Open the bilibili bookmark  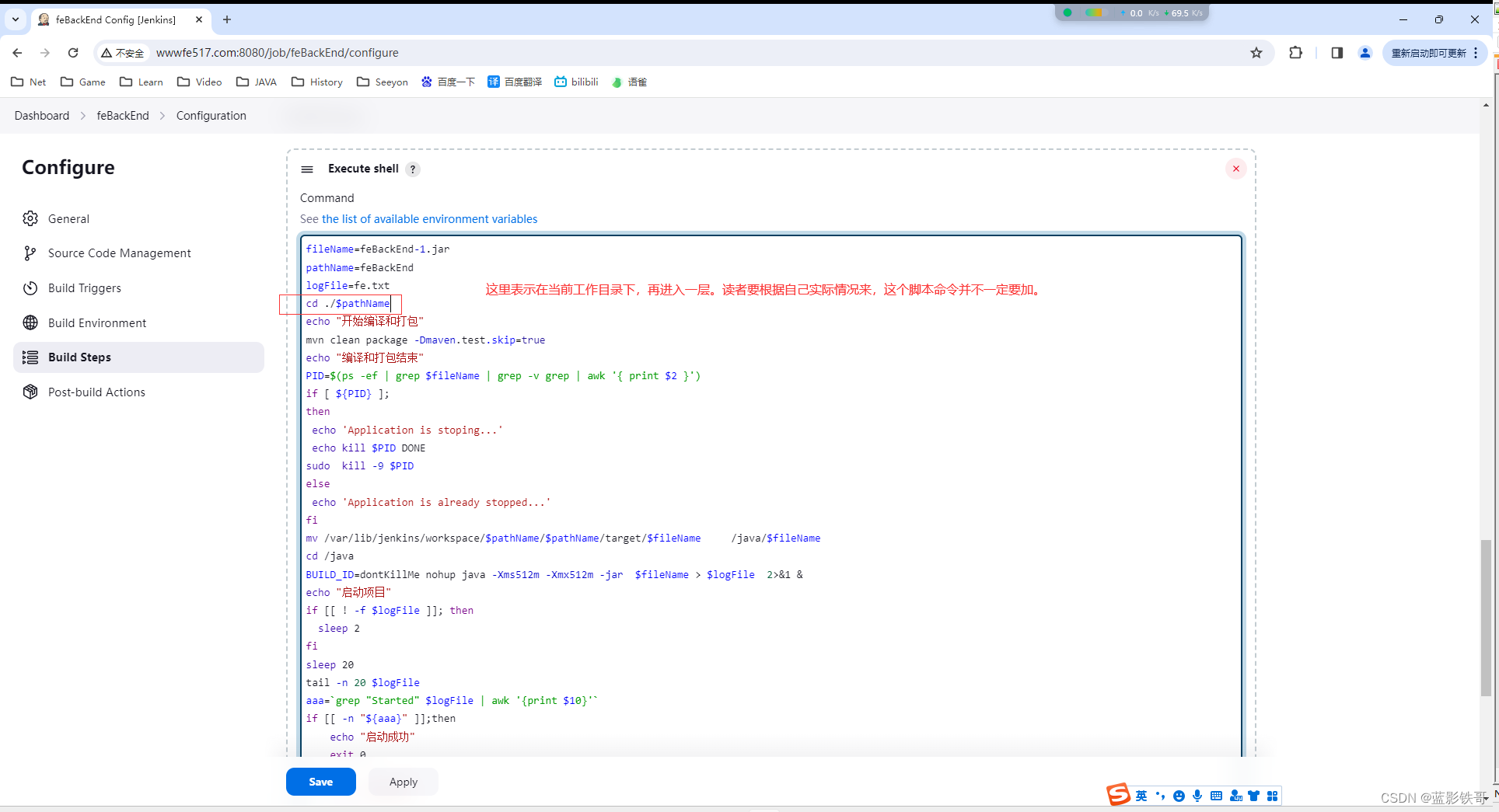click(x=576, y=82)
